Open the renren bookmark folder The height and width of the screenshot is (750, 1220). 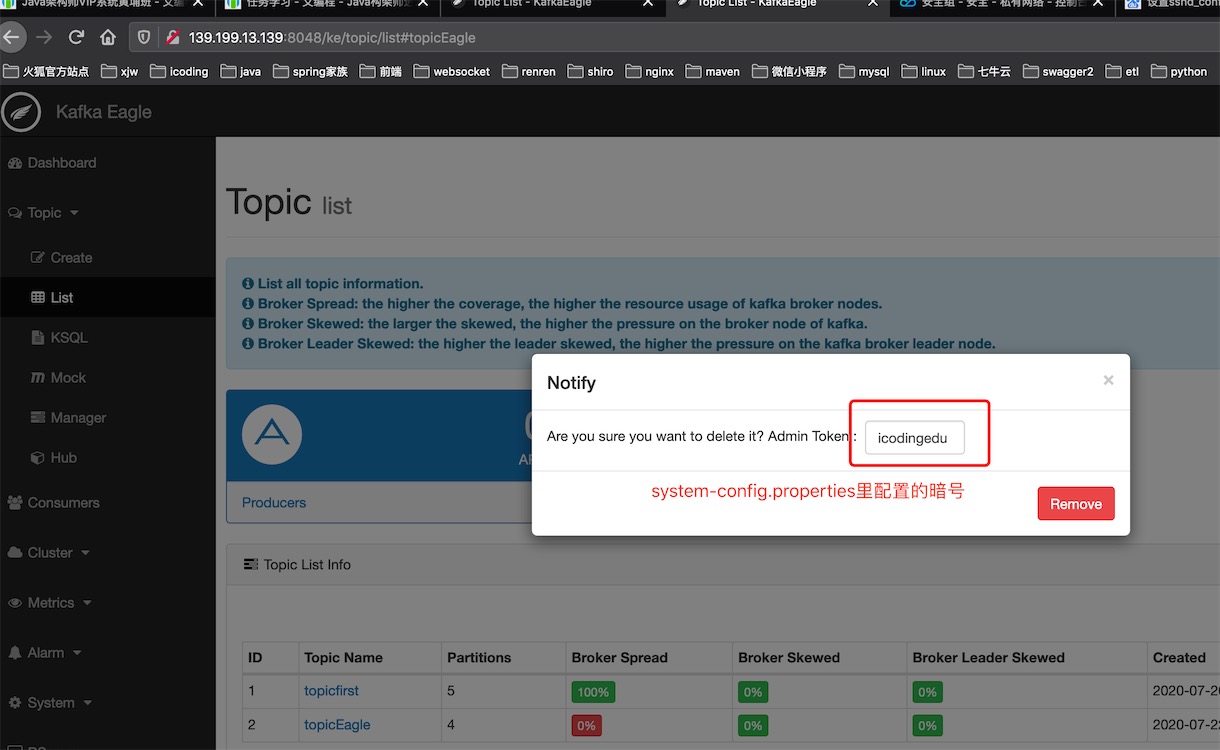pos(528,72)
